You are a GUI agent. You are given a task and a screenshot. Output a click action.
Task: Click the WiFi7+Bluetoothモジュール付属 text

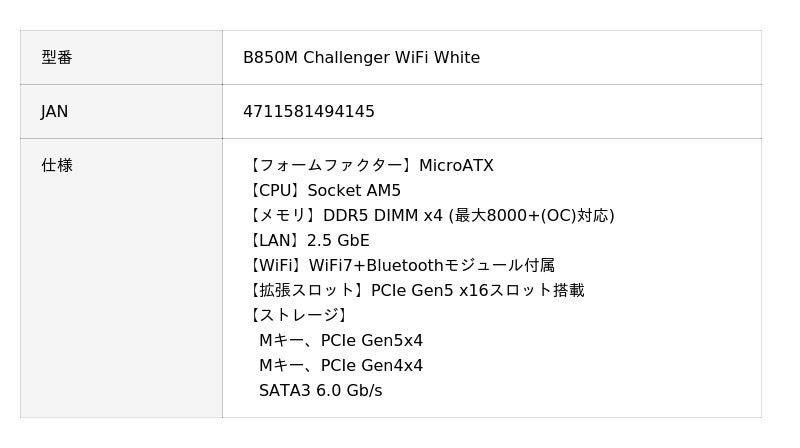coord(431,266)
